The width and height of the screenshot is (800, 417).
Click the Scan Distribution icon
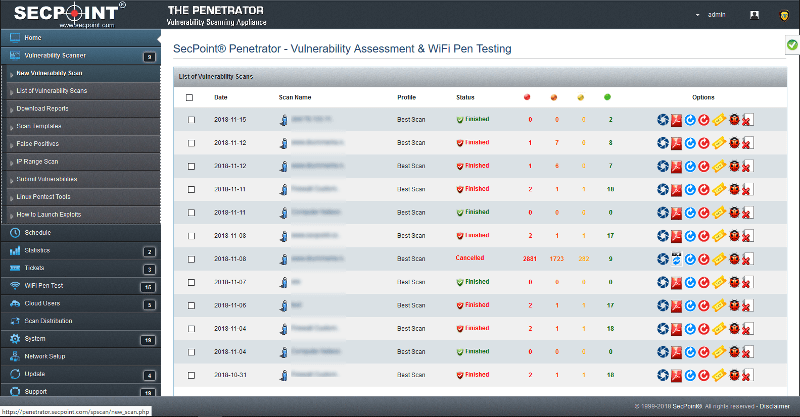click(15, 321)
